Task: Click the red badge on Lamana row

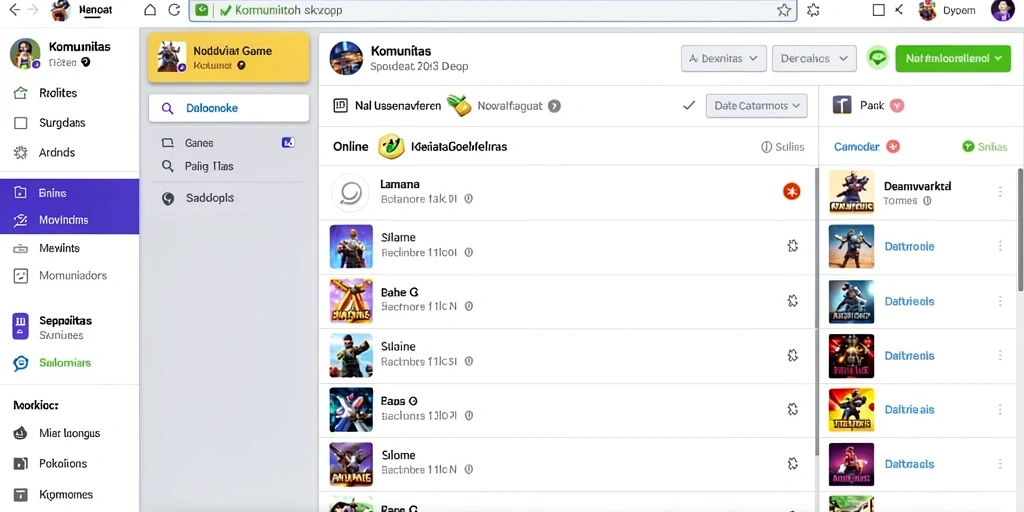Action: 792,191
